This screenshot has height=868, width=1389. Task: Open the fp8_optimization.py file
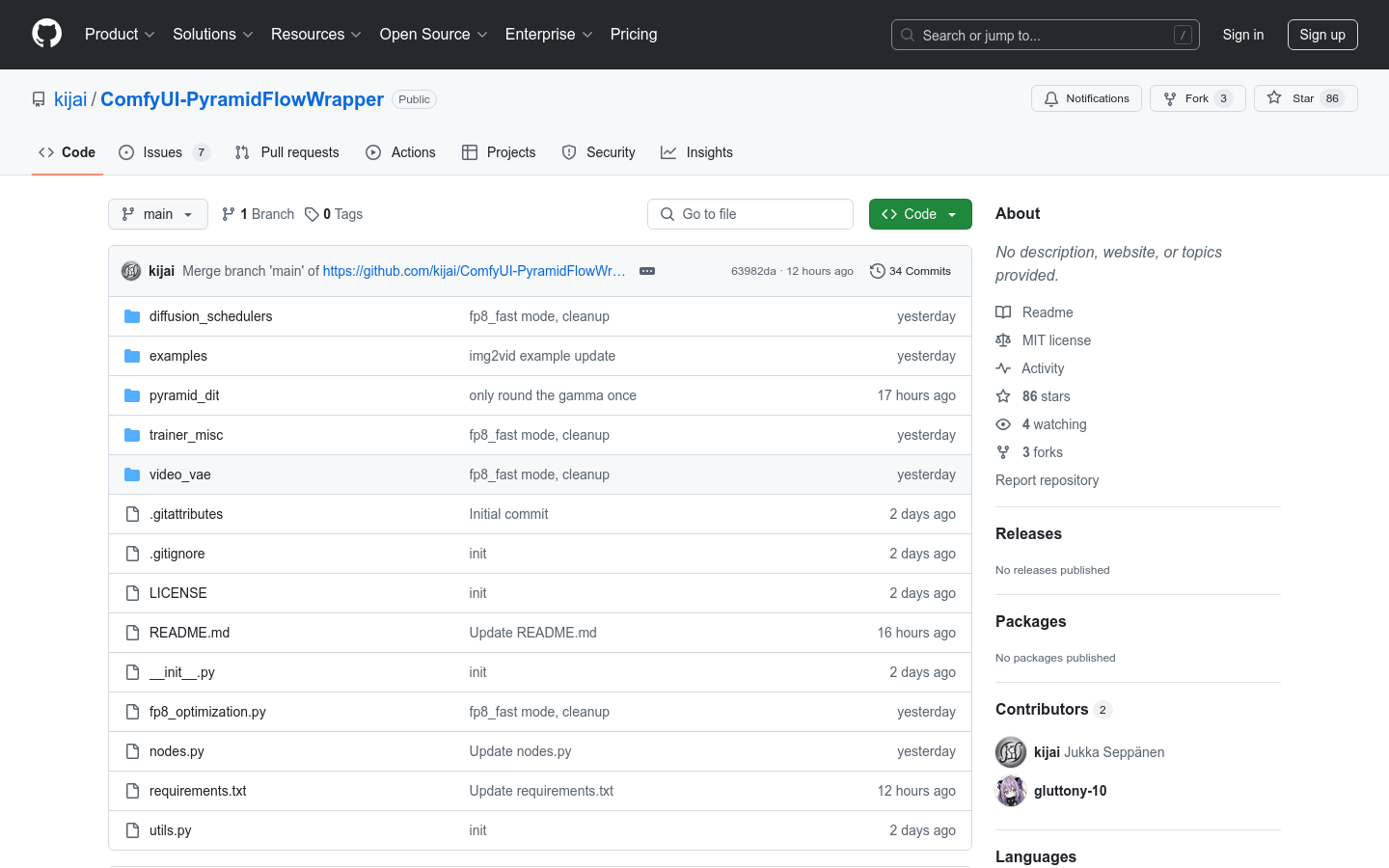207,712
